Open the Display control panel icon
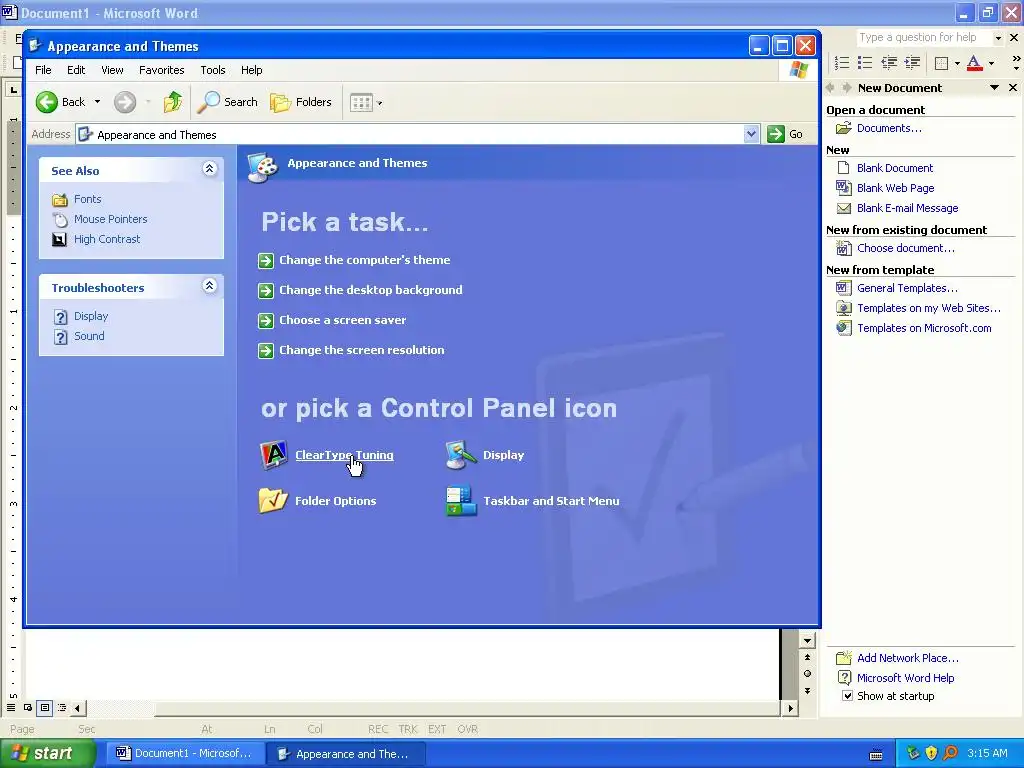The height and width of the screenshot is (768, 1024). [461, 455]
